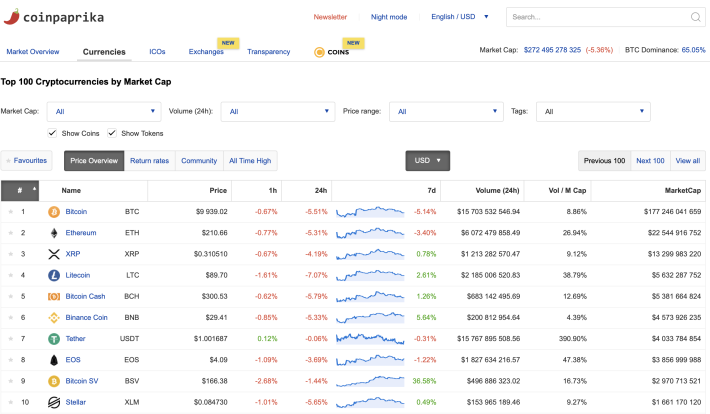
Task: Click the Litecoin logo icon
Action: pos(54,275)
